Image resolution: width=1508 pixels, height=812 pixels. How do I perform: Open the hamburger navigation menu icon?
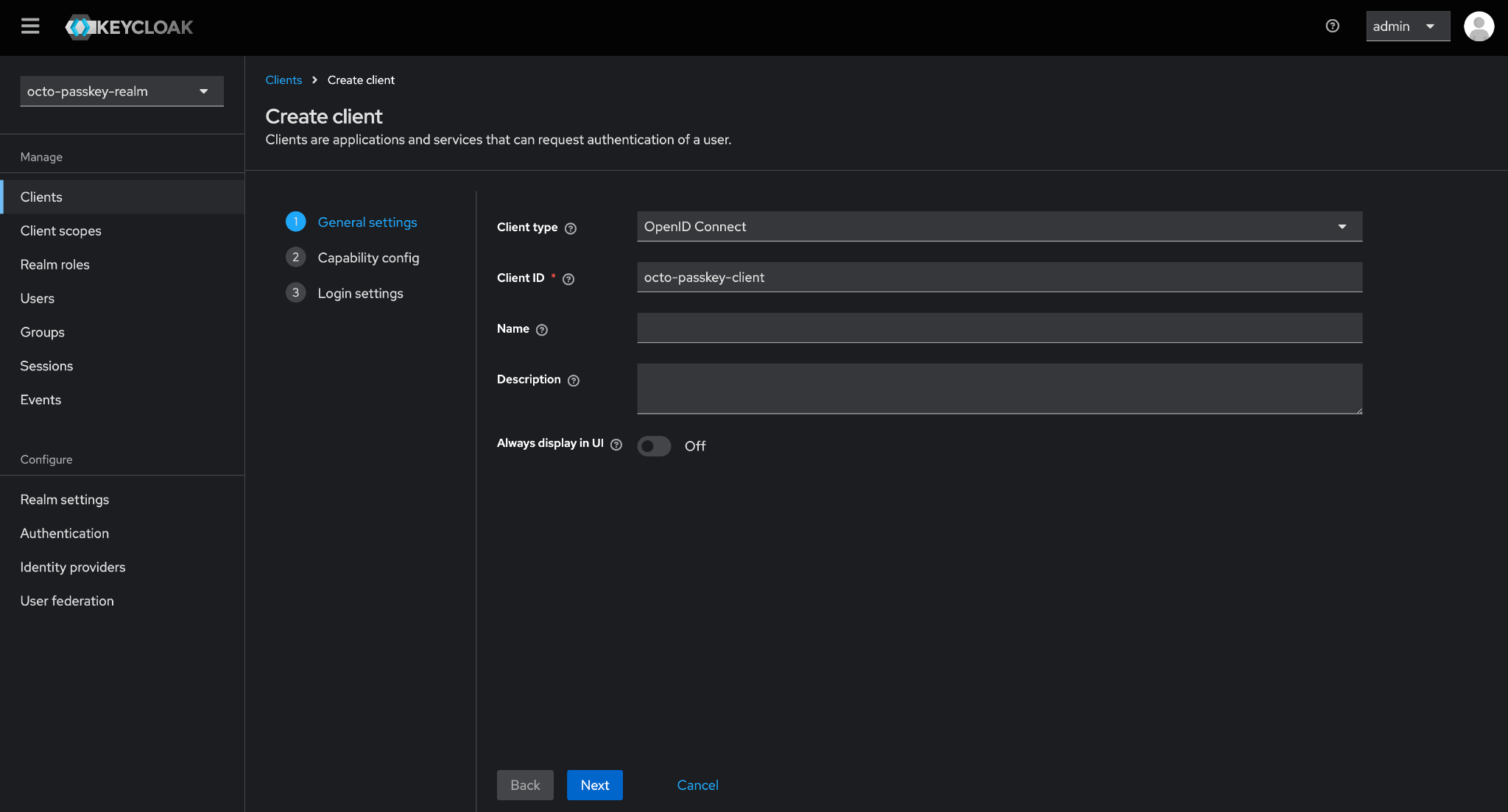(x=30, y=27)
